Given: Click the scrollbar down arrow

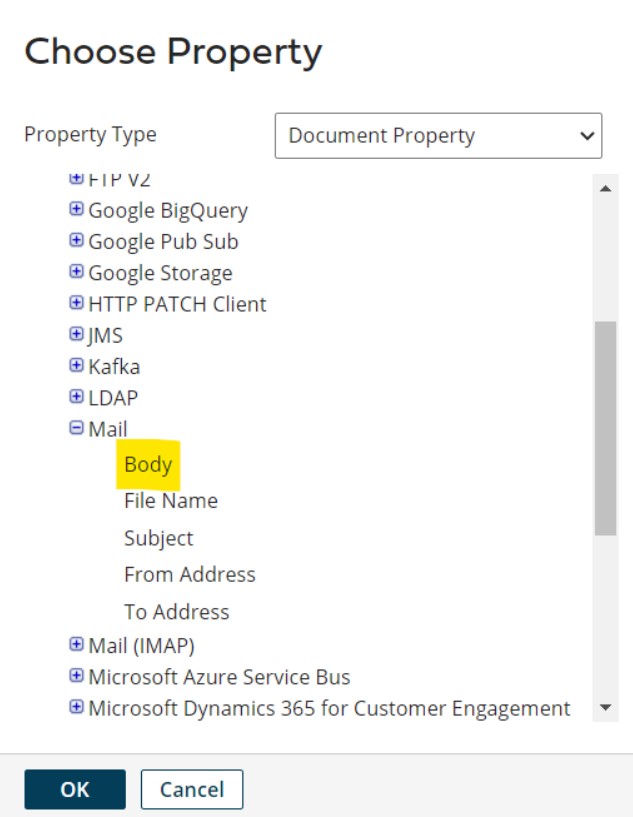Looking at the screenshot, I should click(604, 708).
